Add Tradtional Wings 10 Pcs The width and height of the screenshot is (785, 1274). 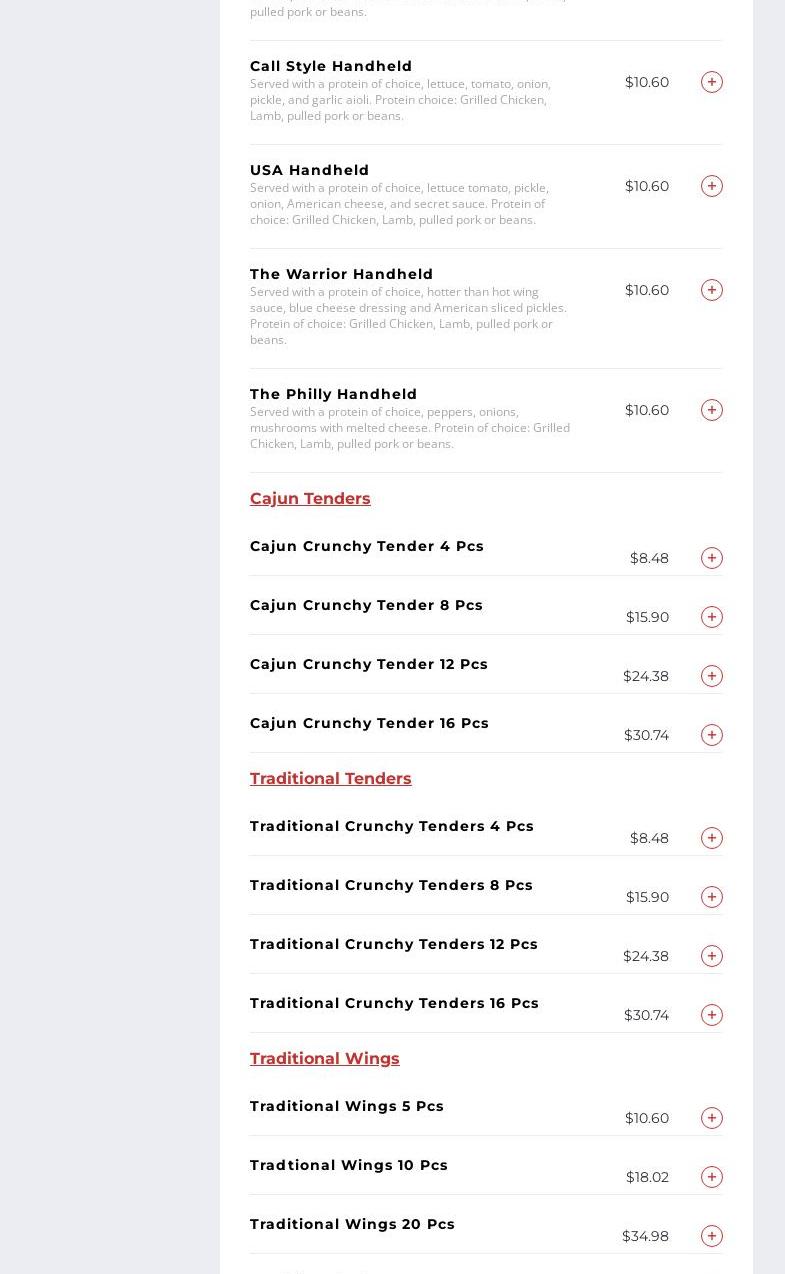pyautogui.click(x=712, y=1177)
